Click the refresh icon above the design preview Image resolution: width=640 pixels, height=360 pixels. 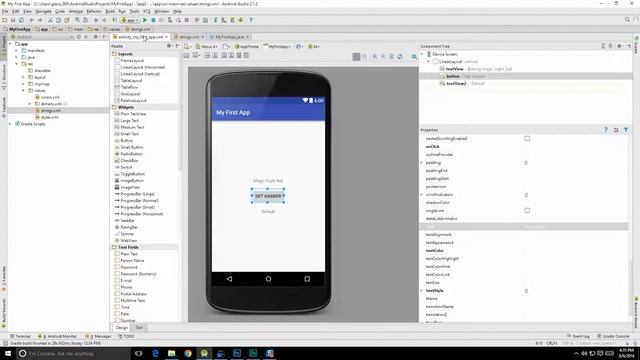click(x=400, y=56)
